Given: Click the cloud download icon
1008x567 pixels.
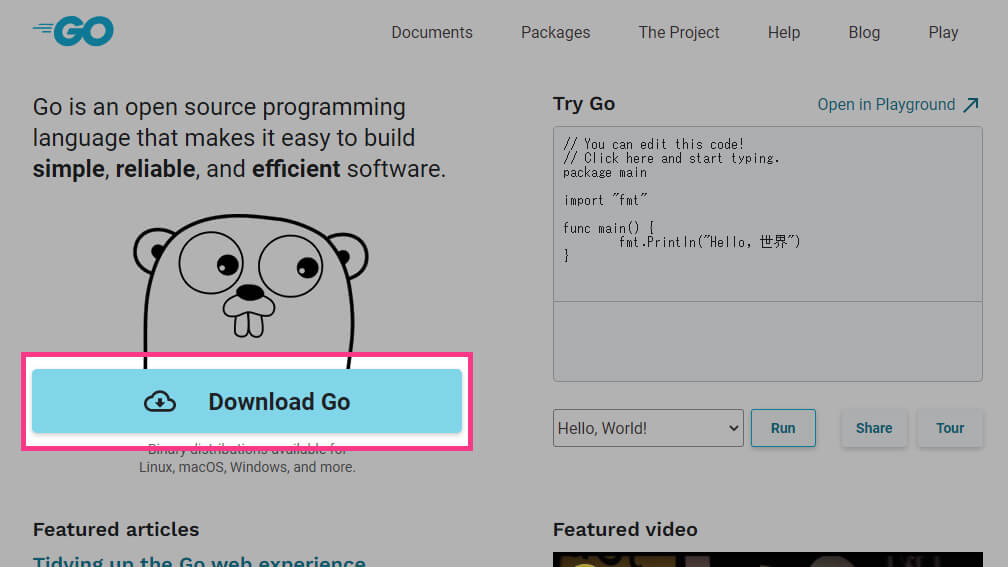Looking at the screenshot, I should click(x=160, y=402).
